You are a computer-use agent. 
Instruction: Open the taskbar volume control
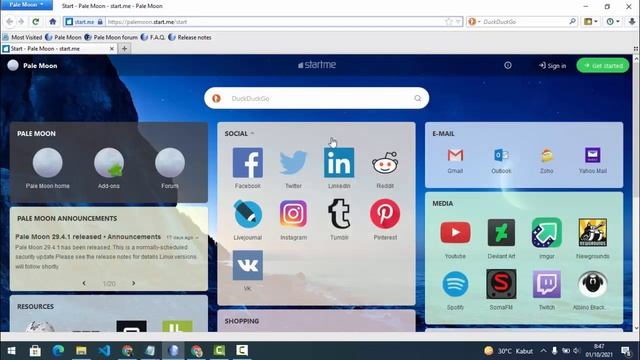[576, 351]
